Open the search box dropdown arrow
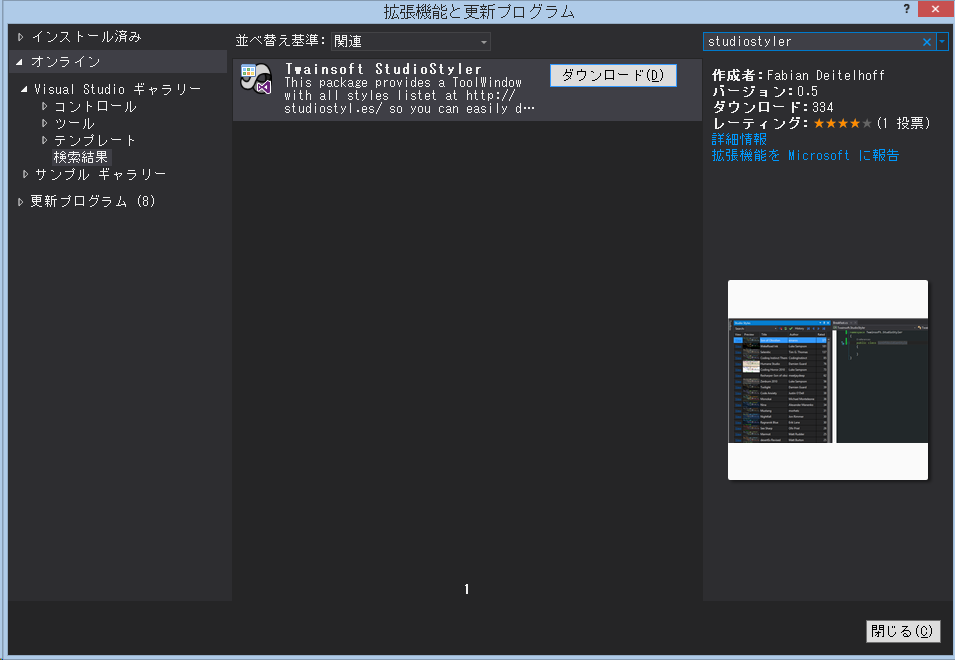 pos(942,41)
